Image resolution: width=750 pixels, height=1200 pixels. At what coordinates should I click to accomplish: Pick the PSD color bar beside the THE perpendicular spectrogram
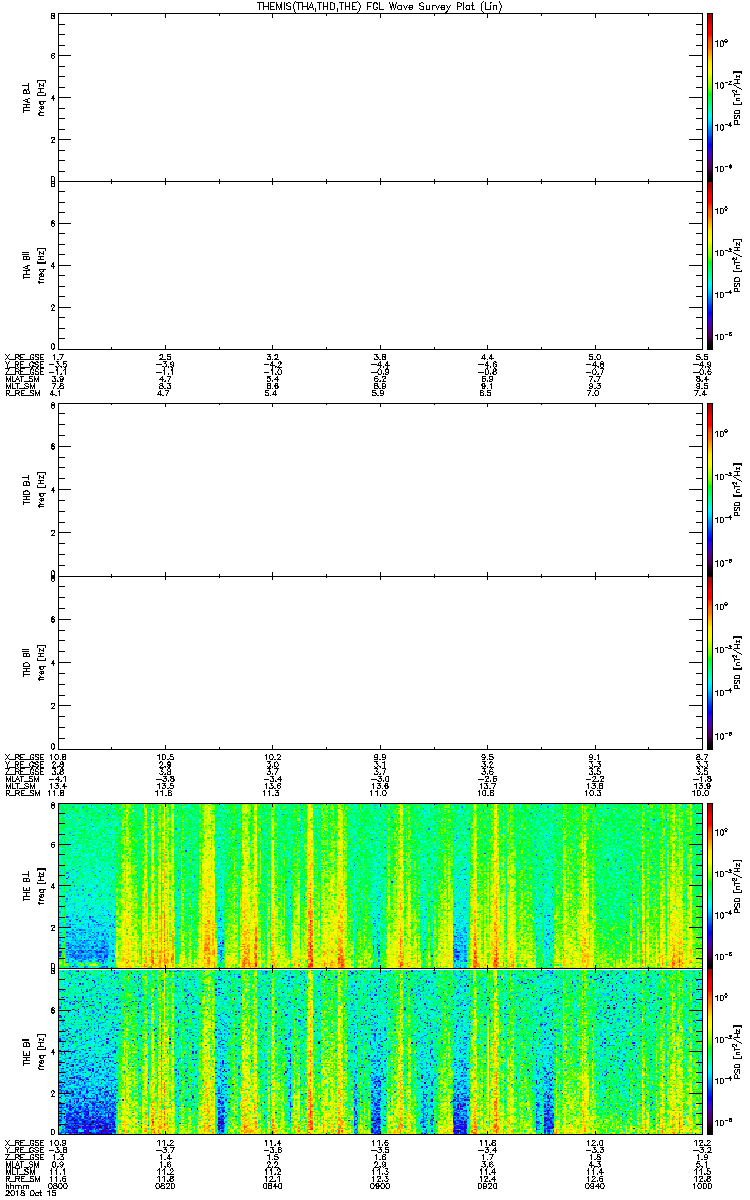[x=710, y=884]
